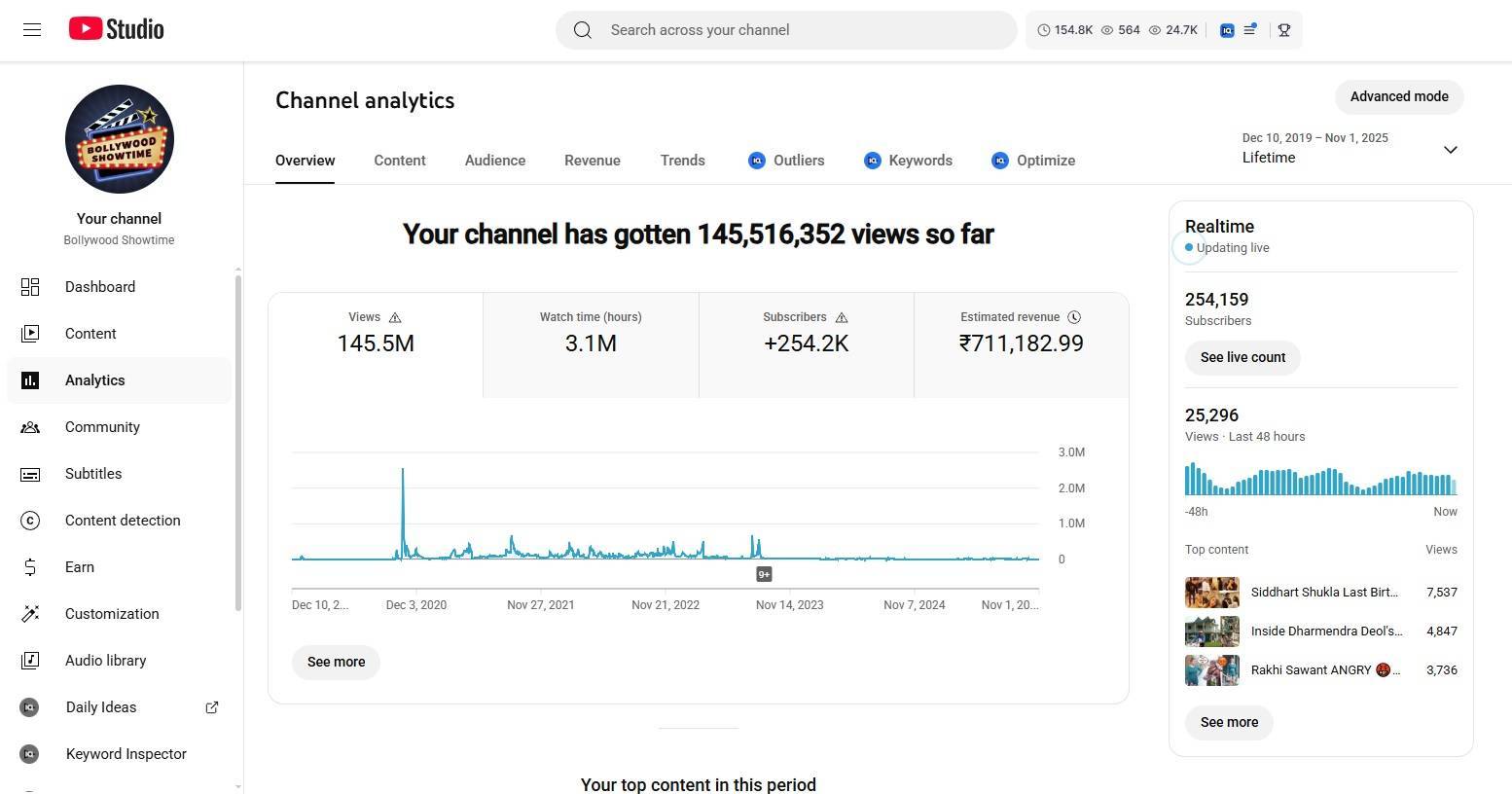Click the Dashboard sidebar icon
The width and height of the screenshot is (1512, 794).
click(x=30, y=287)
